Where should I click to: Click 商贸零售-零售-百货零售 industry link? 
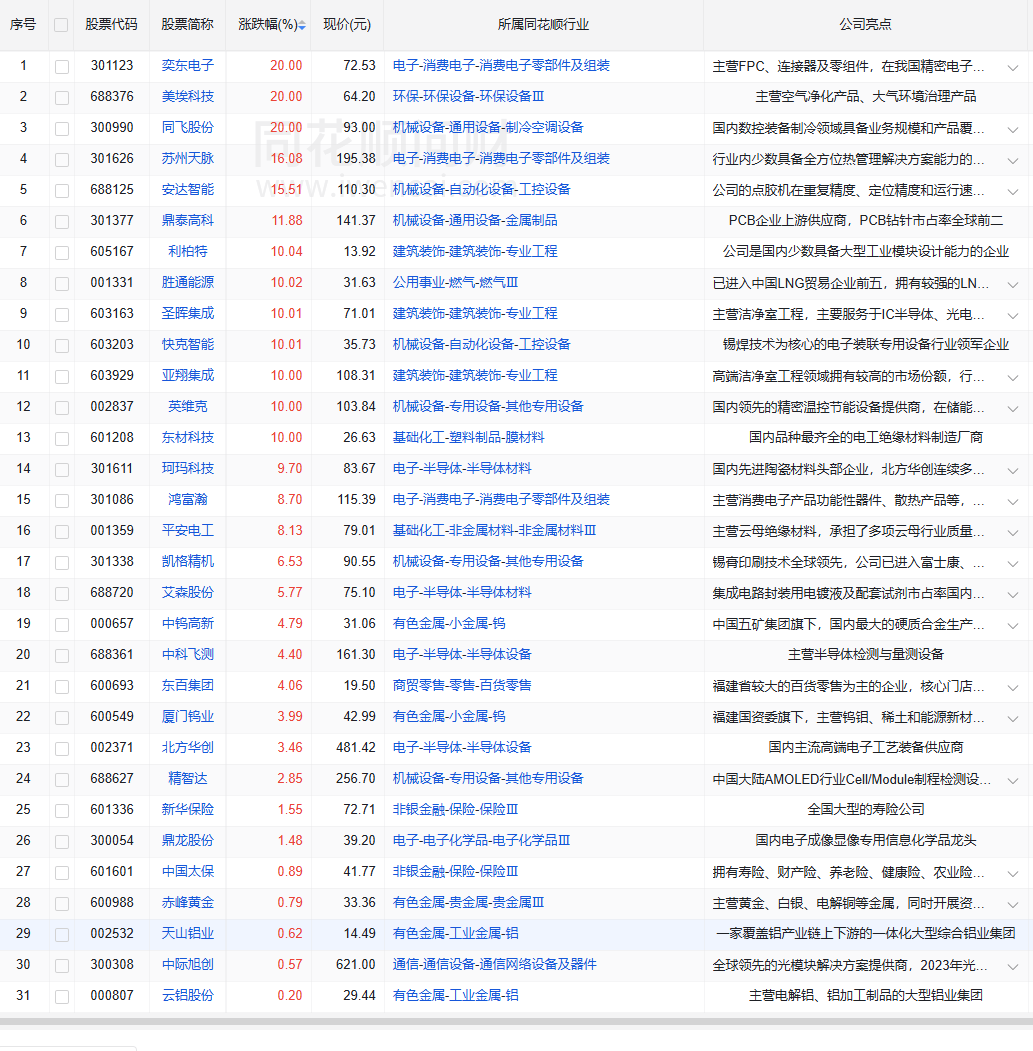coord(462,685)
